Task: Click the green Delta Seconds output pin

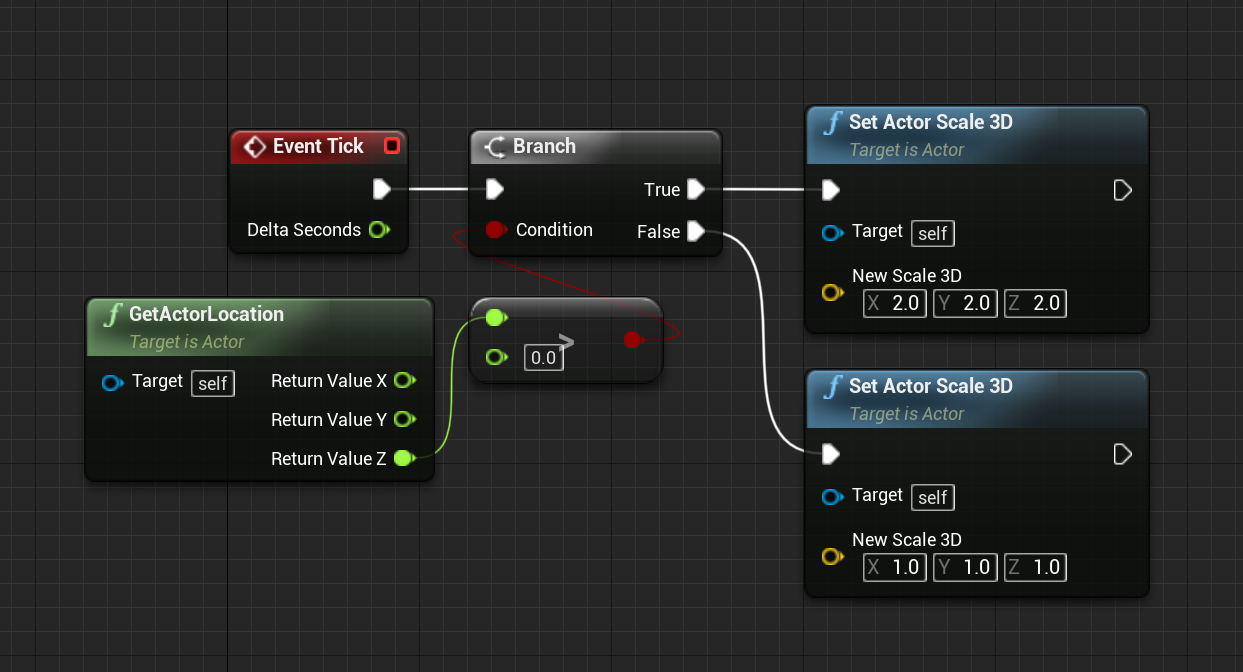Action: [x=378, y=230]
